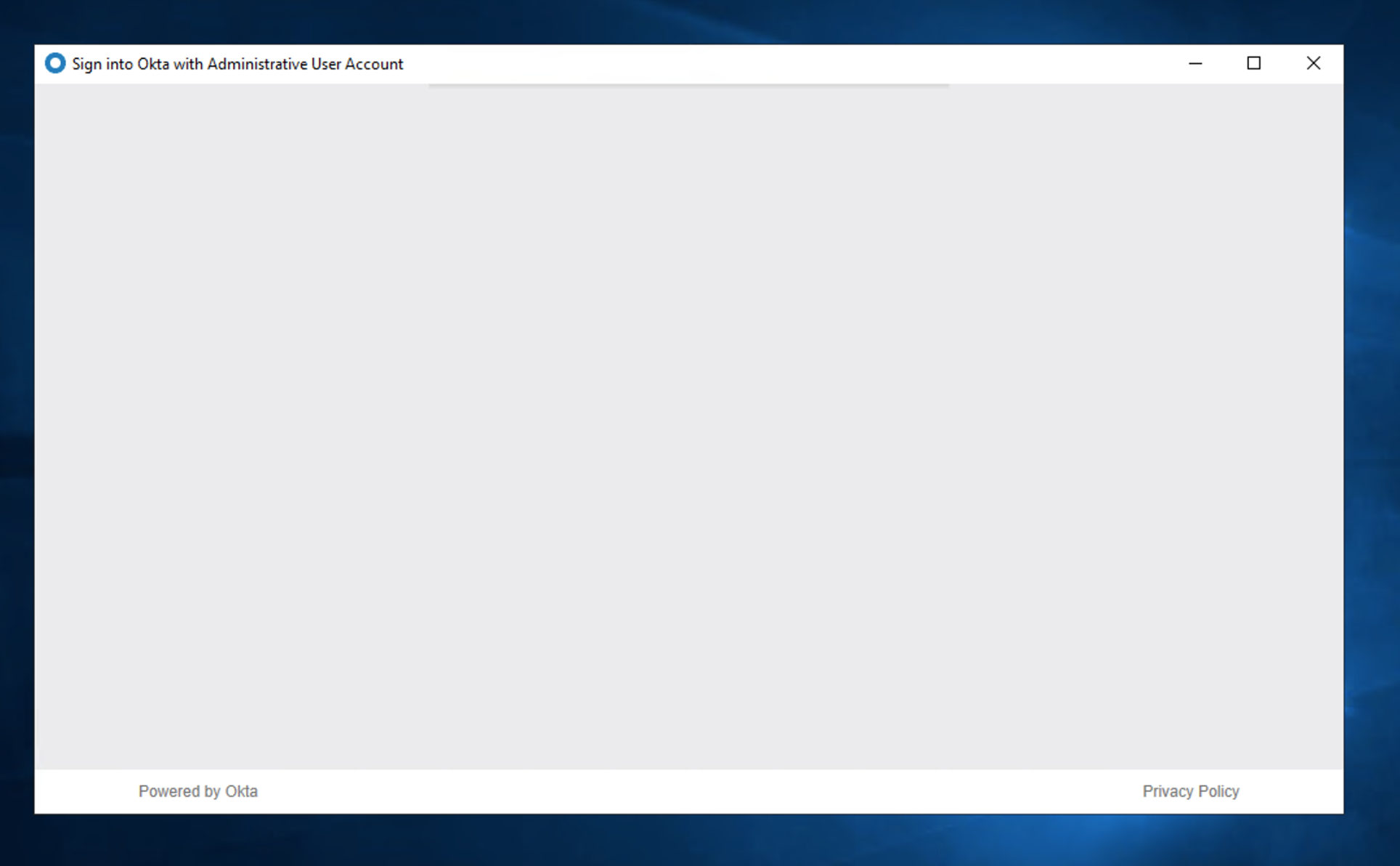This screenshot has height=866, width=1400.
Task: Minimize the Okta sign-in window
Action: 1195,63
